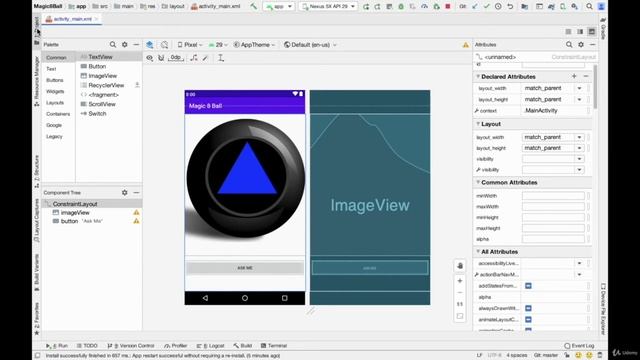Image resolution: width=640 pixels, height=360 pixels.
Task: Open AppTheme selector dropdown
Action: pos(254,45)
